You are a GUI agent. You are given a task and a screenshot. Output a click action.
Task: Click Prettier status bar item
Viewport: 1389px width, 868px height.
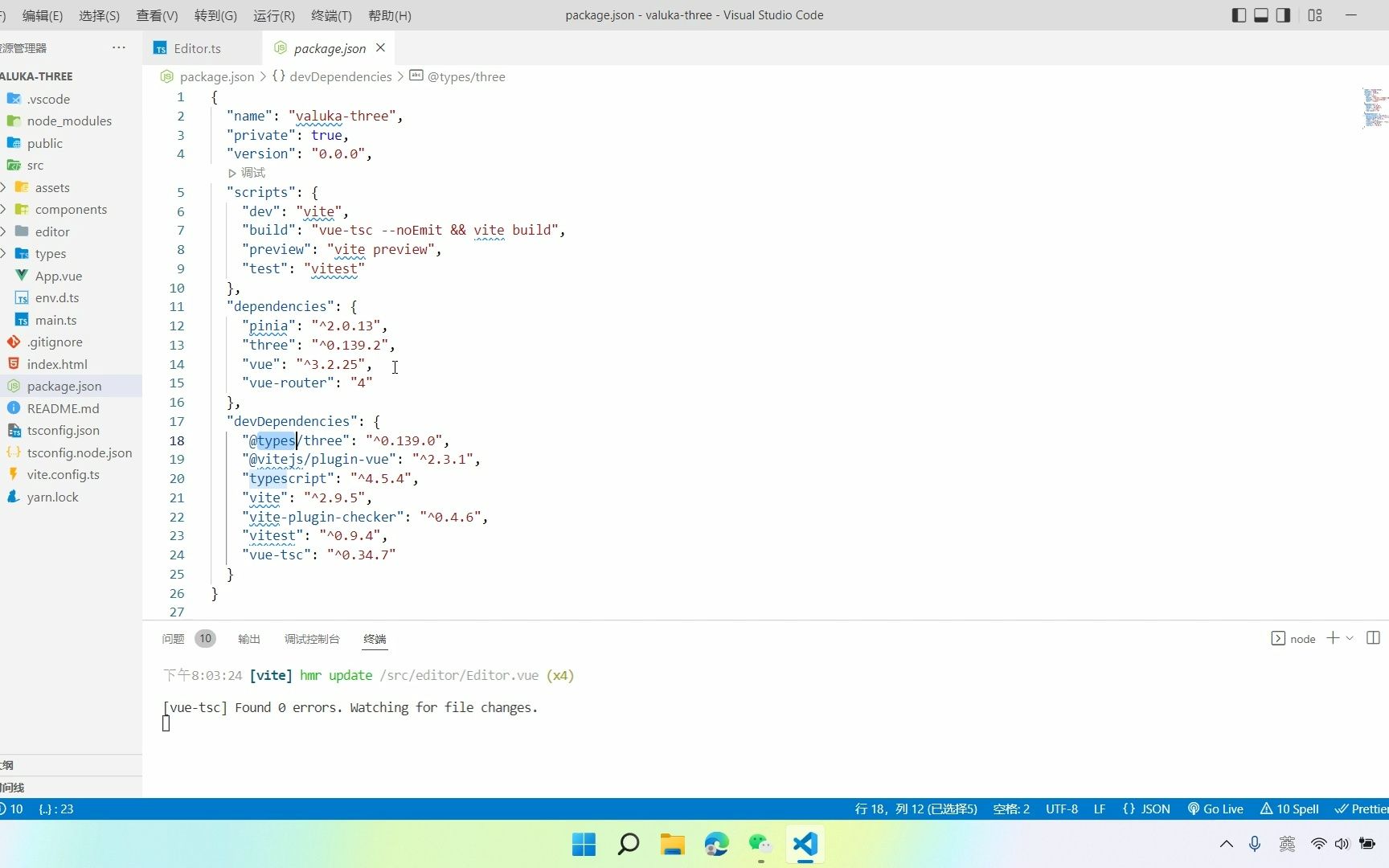point(1362,809)
